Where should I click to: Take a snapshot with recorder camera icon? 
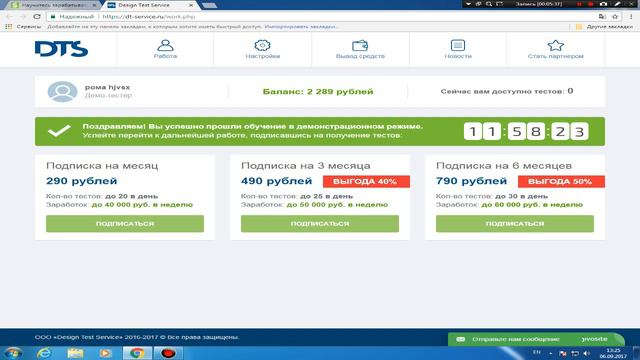click(604, 4)
